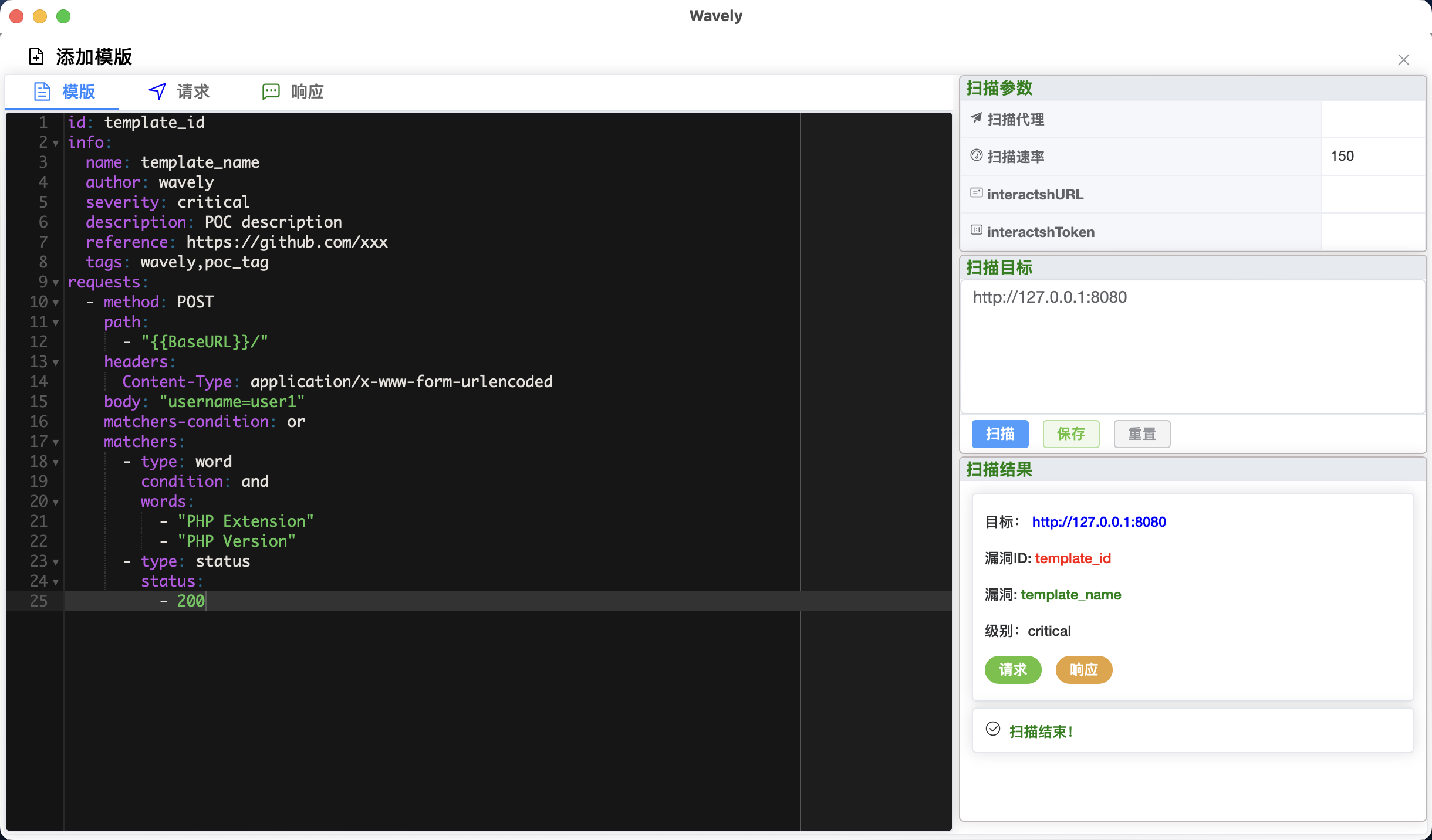
Task: Click the "{{BaseURL}}/" path string
Action: point(204,341)
